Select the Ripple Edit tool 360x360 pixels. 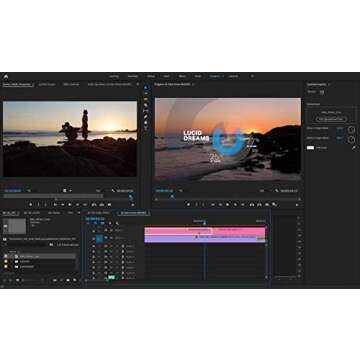coord(146,99)
